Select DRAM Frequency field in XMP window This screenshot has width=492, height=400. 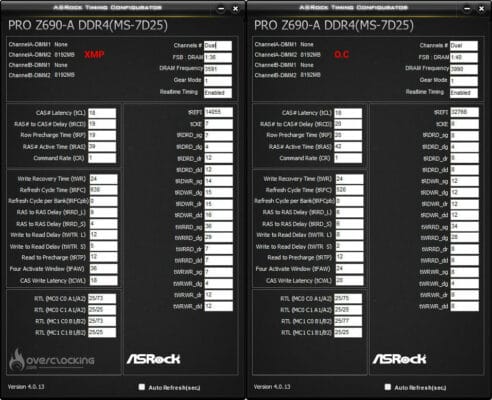(218, 69)
